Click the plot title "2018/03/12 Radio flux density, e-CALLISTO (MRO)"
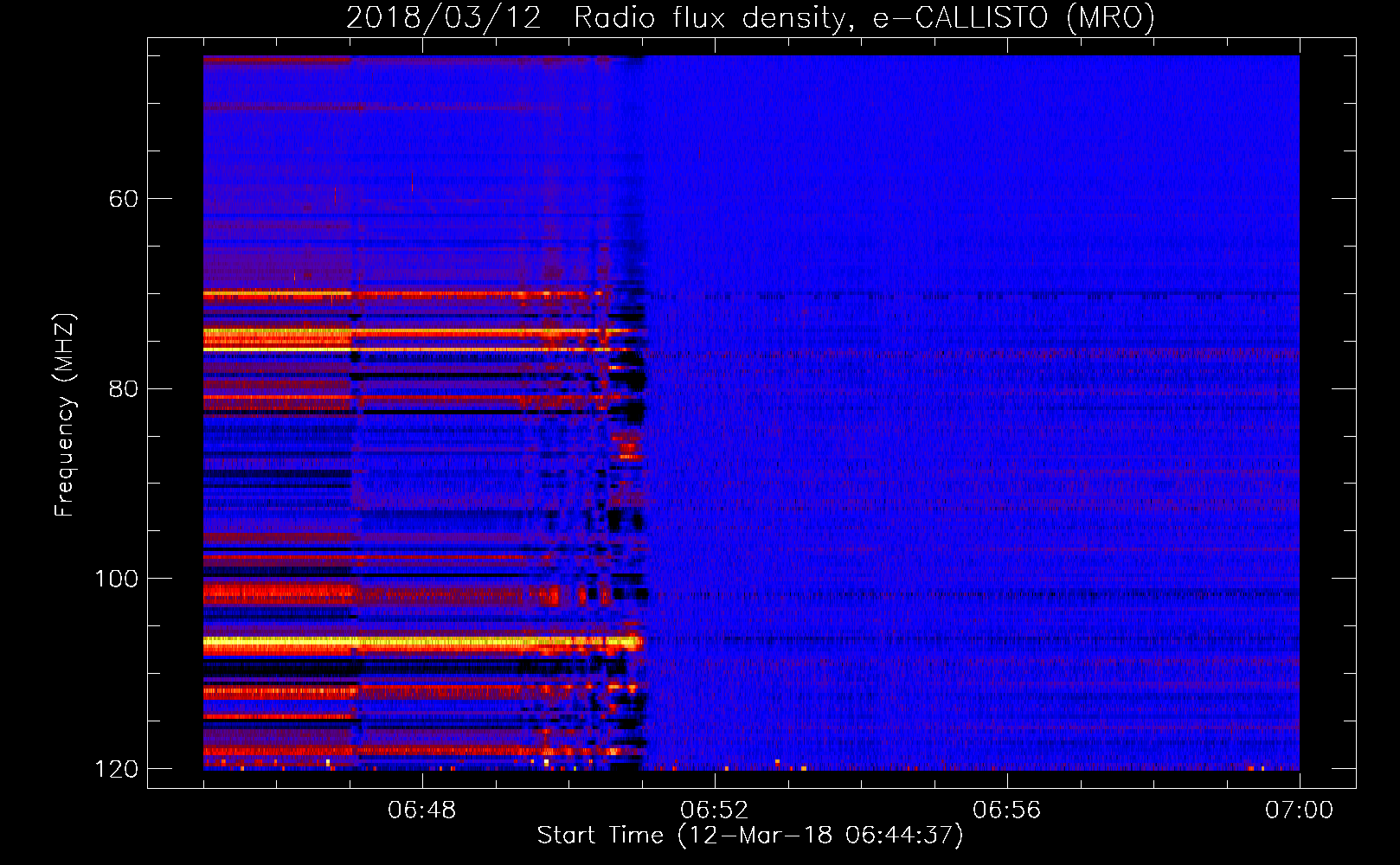 tap(750, 16)
